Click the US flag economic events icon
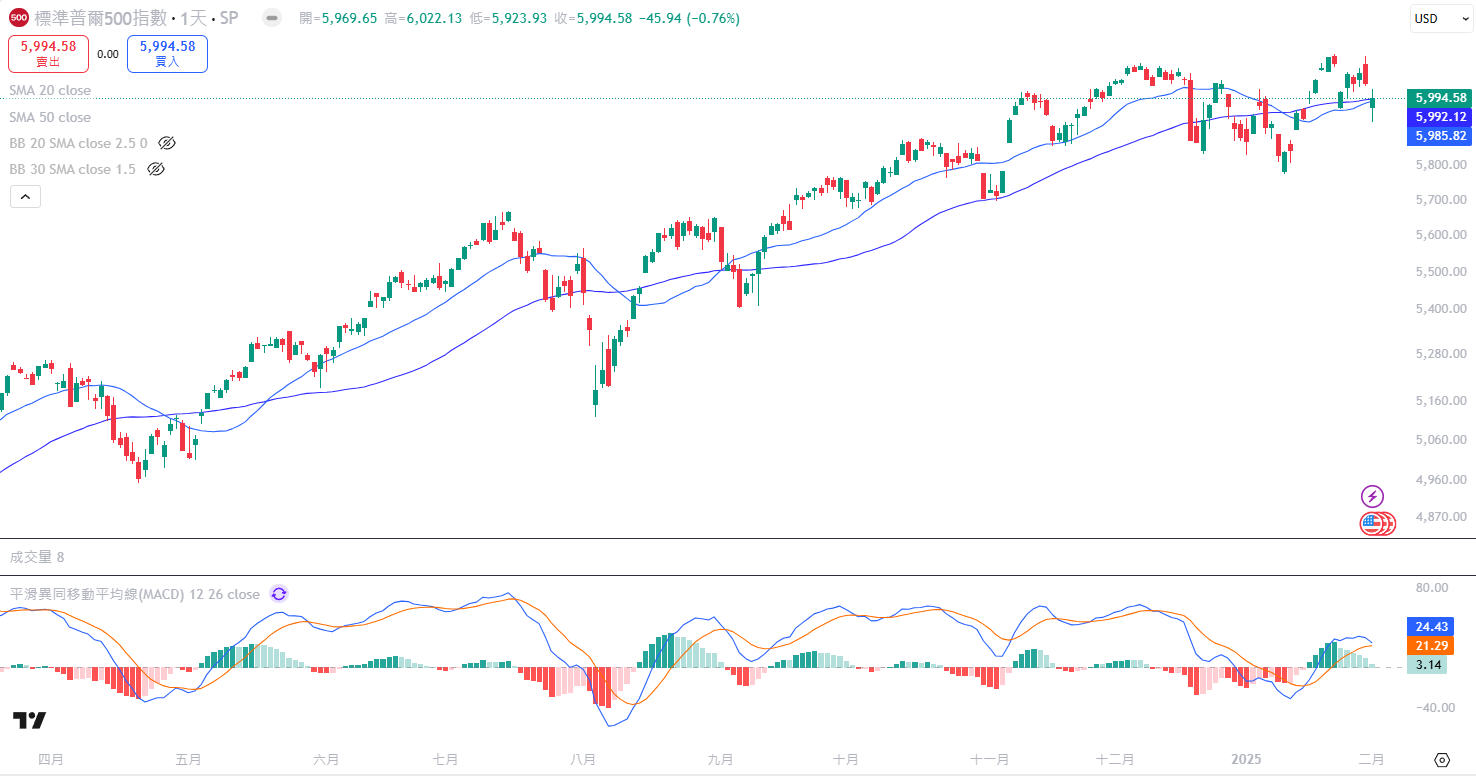The width and height of the screenshot is (1476, 777). [1372, 523]
